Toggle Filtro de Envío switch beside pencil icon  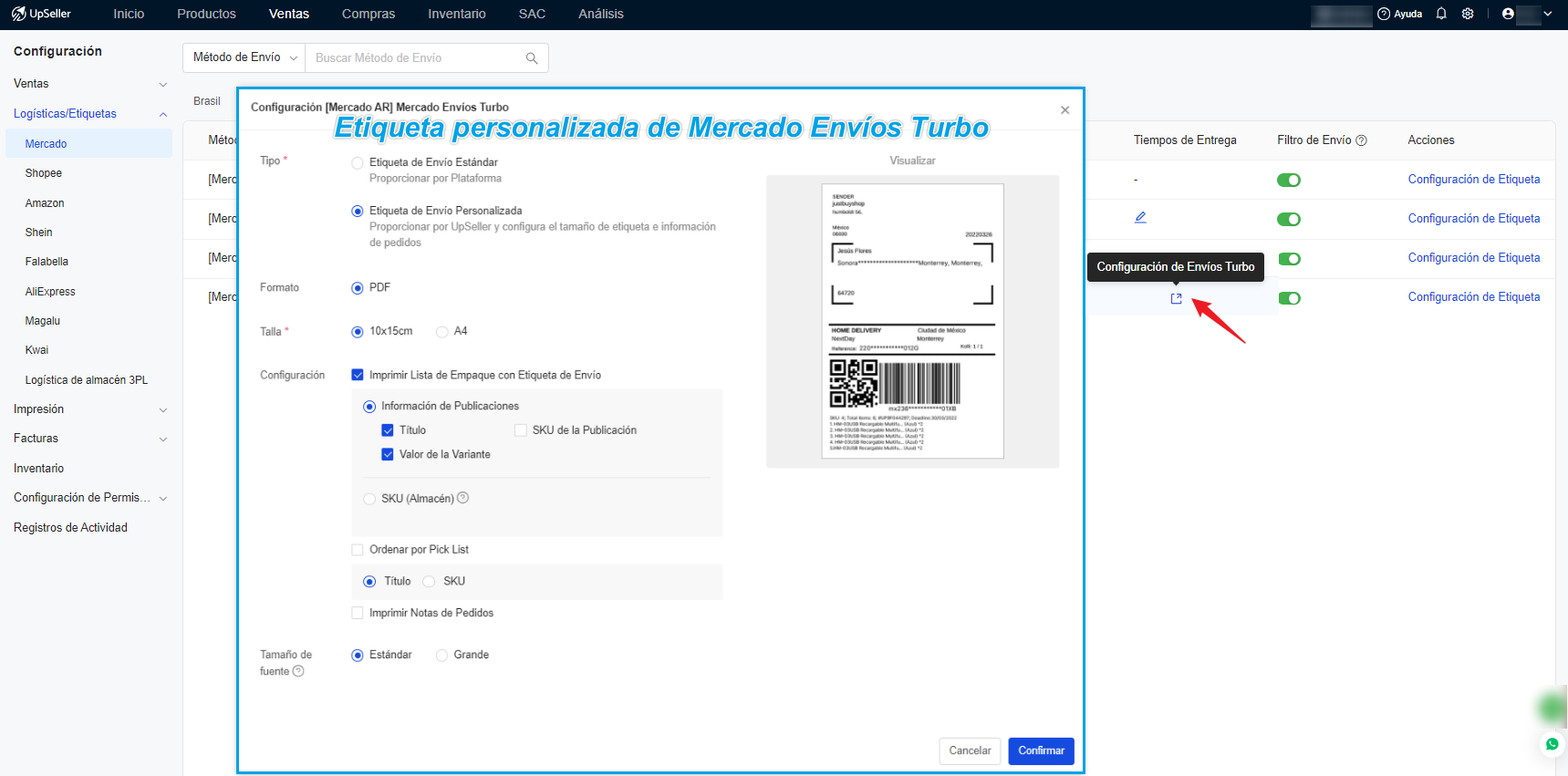click(x=1289, y=219)
